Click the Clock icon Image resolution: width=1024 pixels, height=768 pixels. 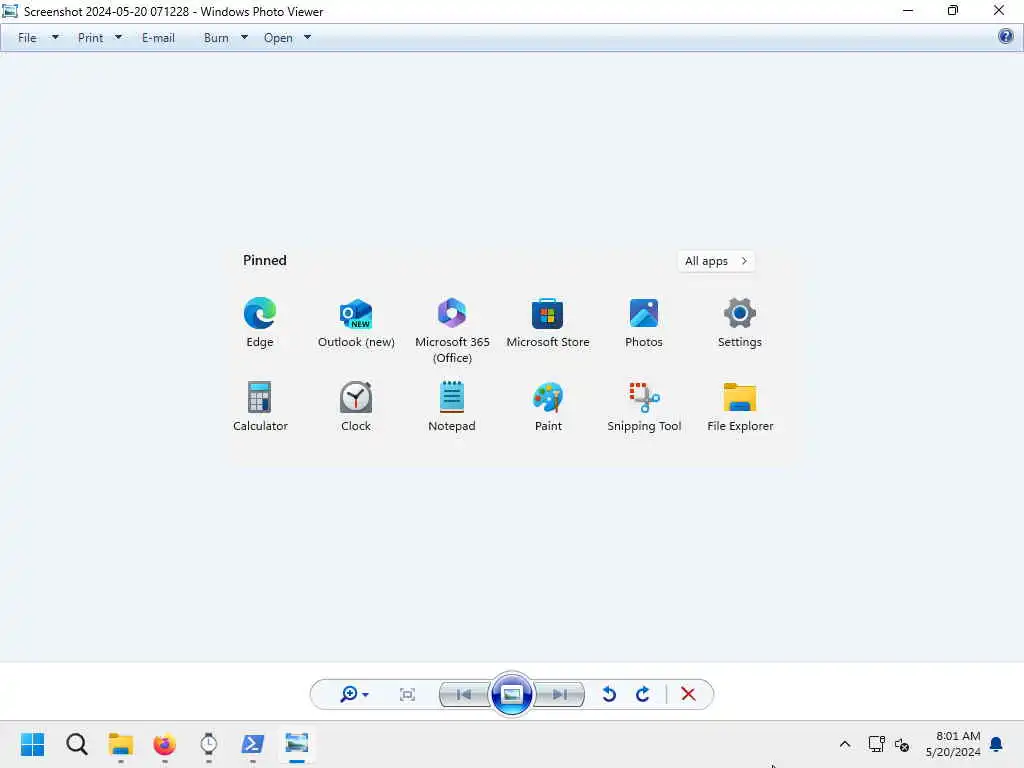356,397
